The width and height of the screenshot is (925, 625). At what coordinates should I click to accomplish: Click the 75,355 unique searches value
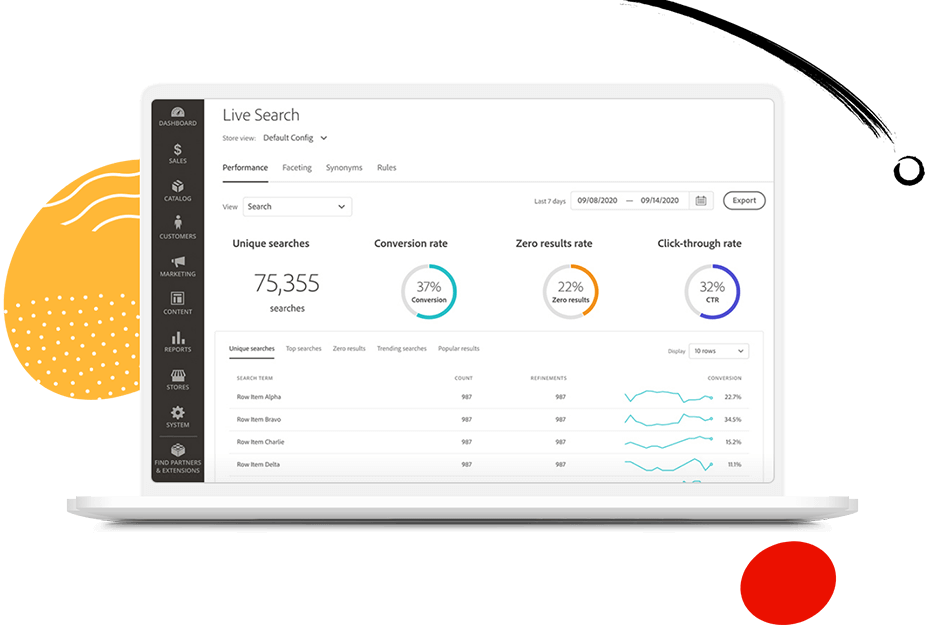click(287, 284)
